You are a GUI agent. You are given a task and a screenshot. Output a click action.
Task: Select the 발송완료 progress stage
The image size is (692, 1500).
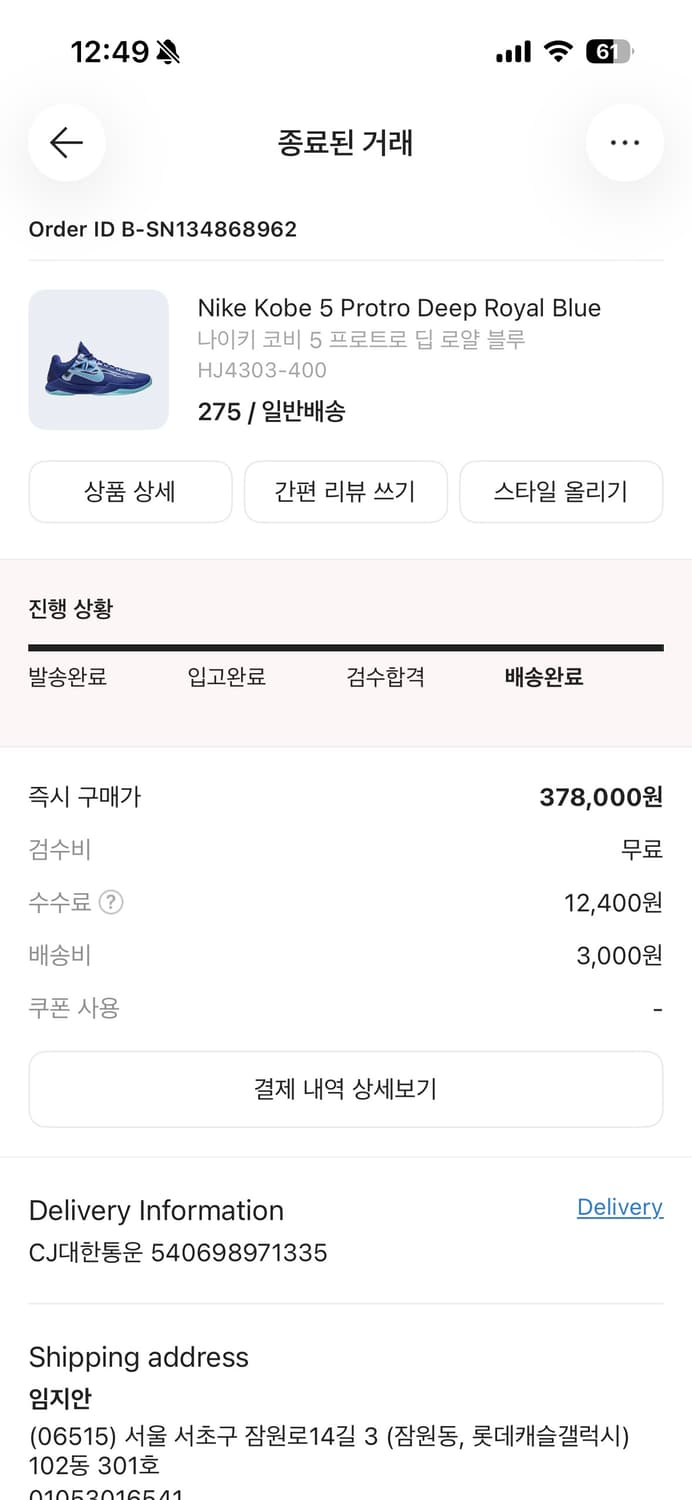point(67,677)
